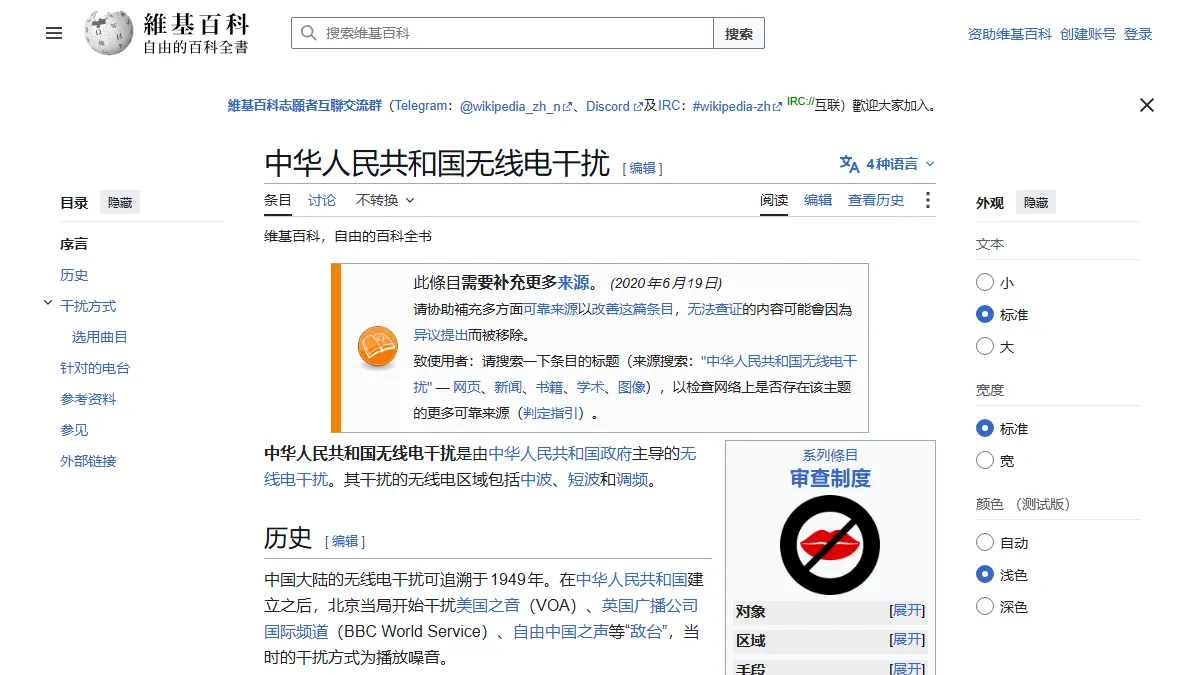This screenshot has width=1200, height=675.
Task: Open the 美国之音 link
Action: click(x=489, y=605)
